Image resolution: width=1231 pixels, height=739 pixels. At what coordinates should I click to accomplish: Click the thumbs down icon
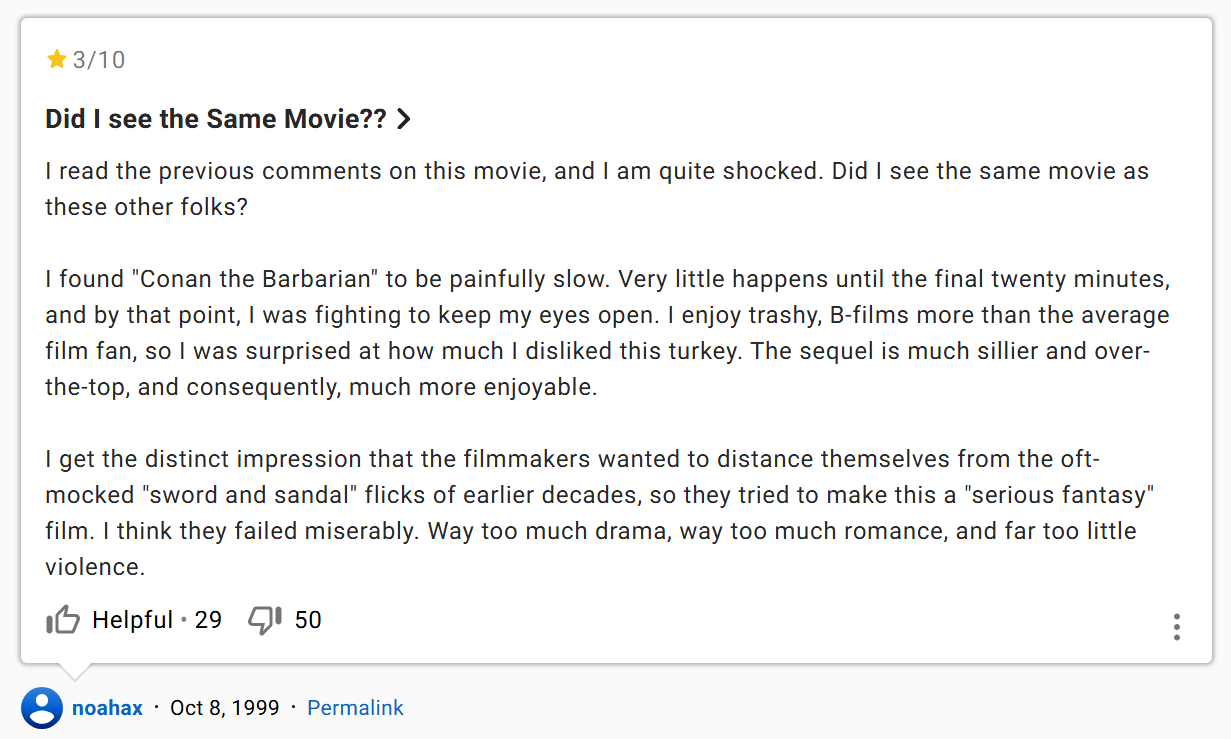point(265,620)
